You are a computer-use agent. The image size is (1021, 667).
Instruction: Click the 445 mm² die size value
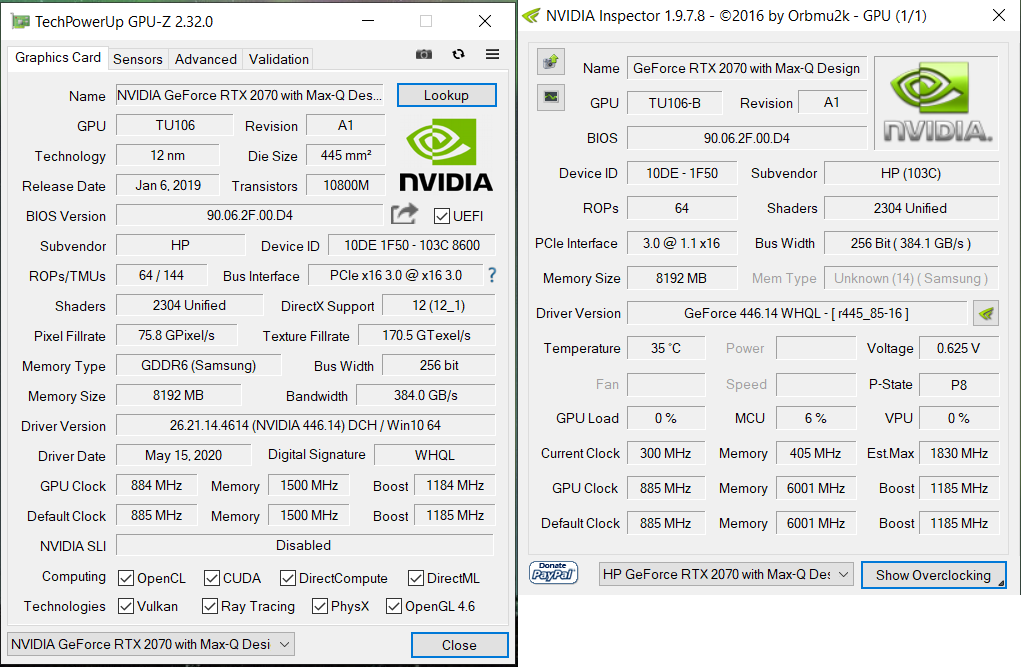click(346, 155)
